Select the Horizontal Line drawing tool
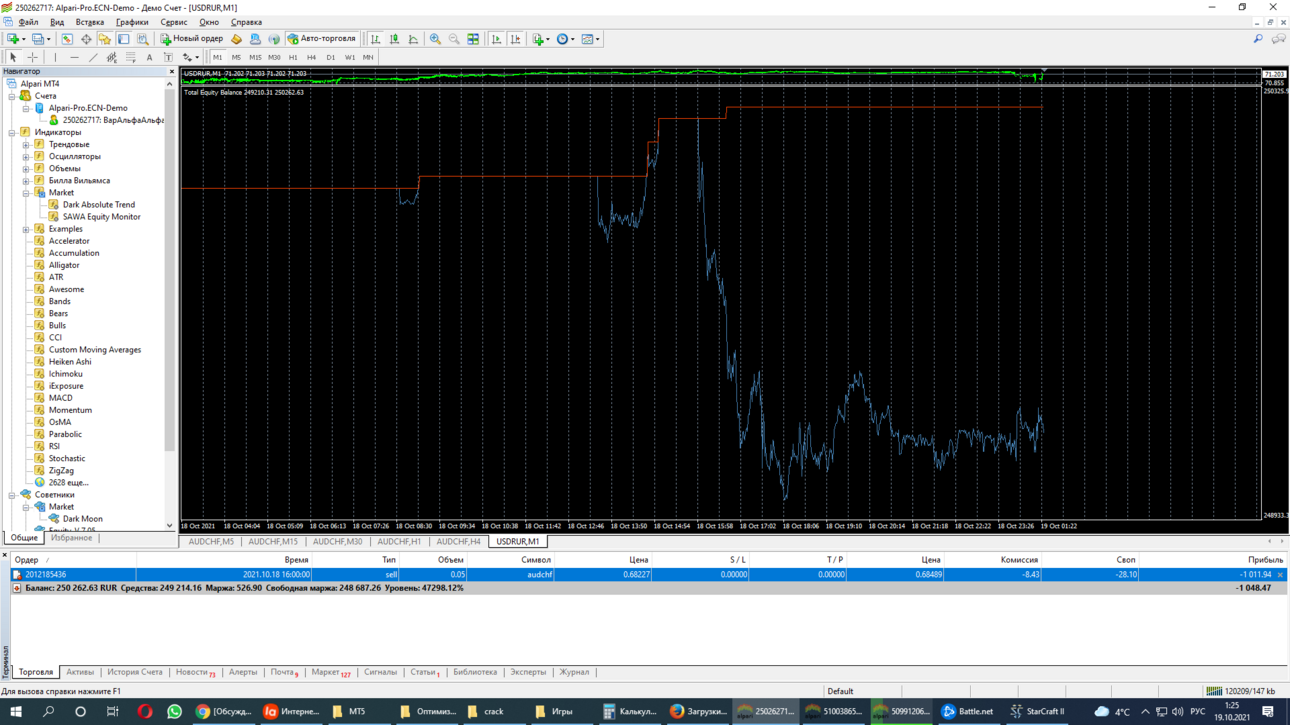Screen dimensions: 1290x725 pos(74,57)
